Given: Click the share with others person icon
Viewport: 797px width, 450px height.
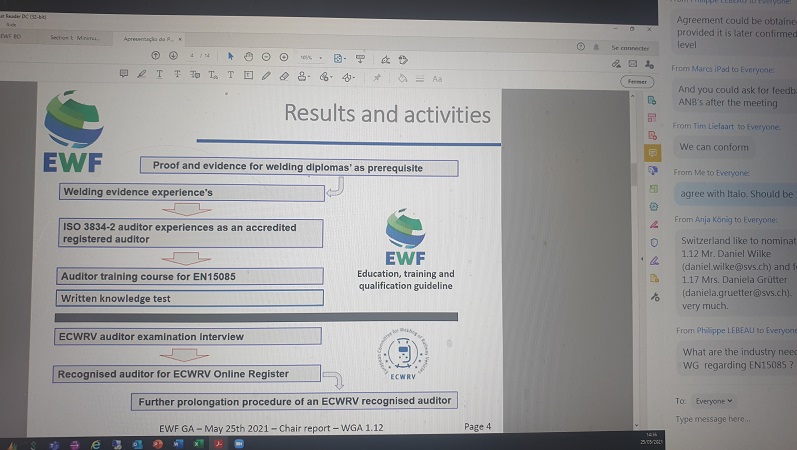Looking at the screenshot, I should click(649, 64).
